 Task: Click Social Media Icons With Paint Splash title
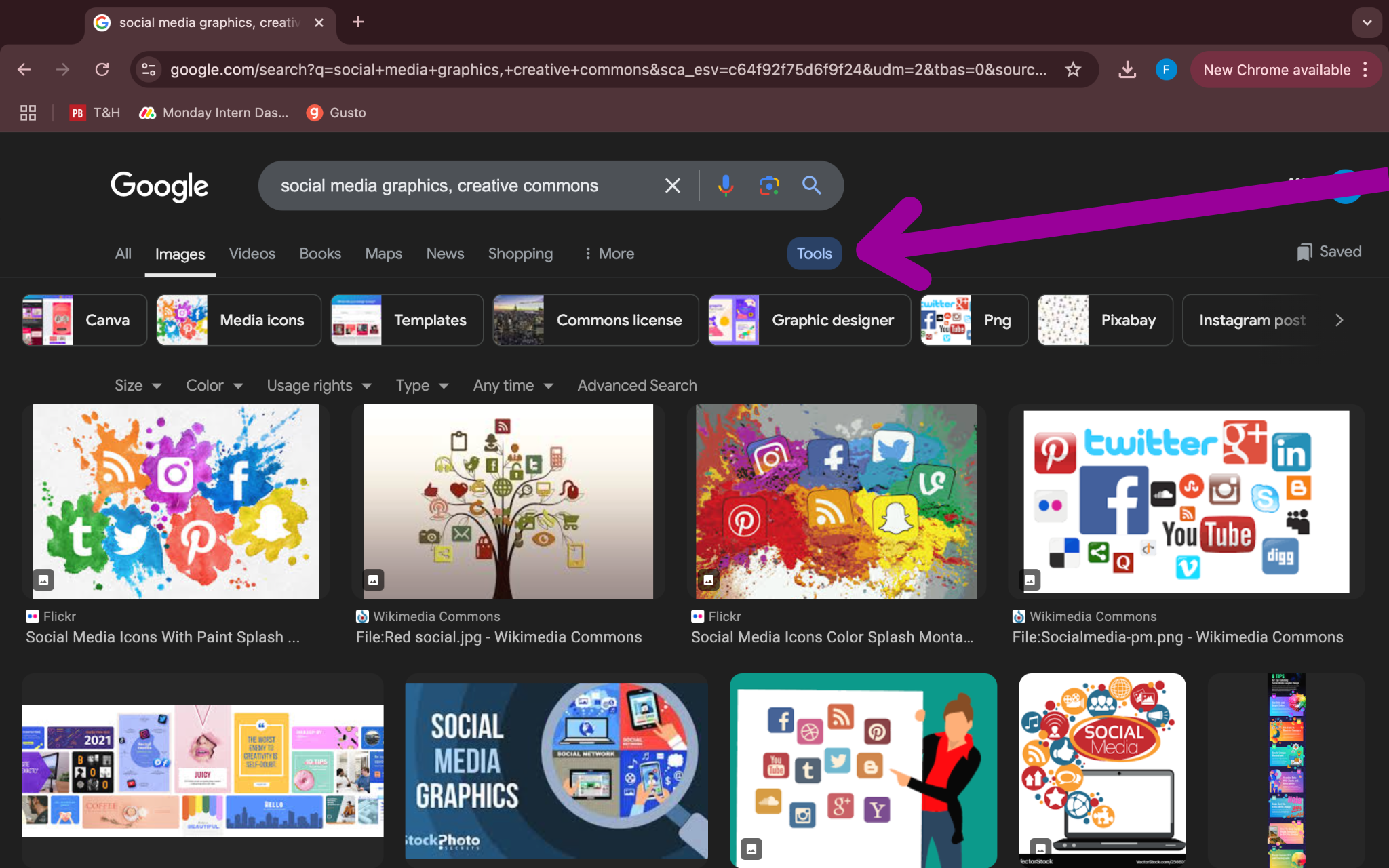[x=163, y=637]
